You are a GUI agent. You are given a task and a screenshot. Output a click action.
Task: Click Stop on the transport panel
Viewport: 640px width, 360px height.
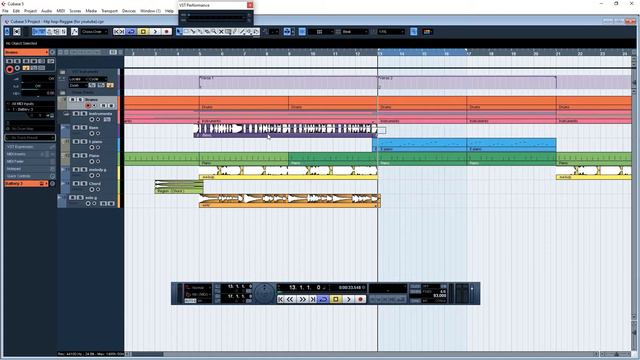click(336, 299)
